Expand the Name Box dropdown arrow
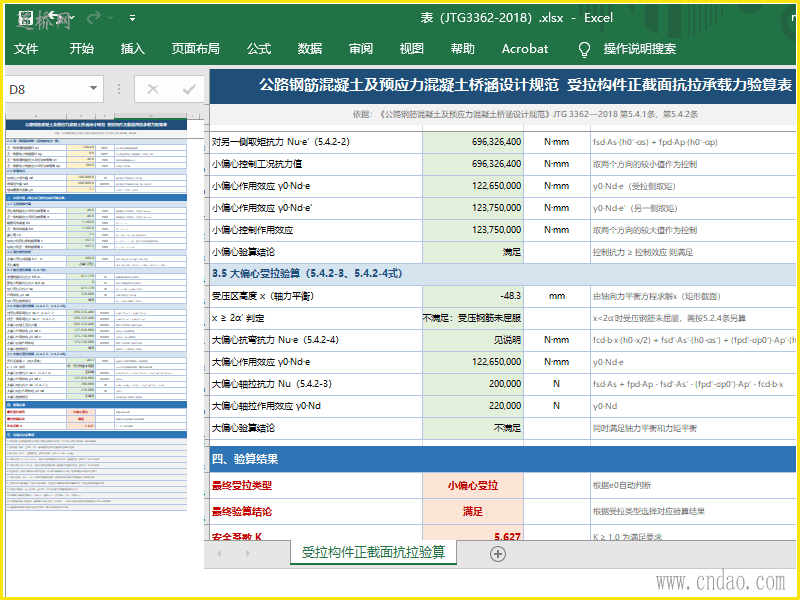This screenshot has height=600, width=800. (x=93, y=88)
